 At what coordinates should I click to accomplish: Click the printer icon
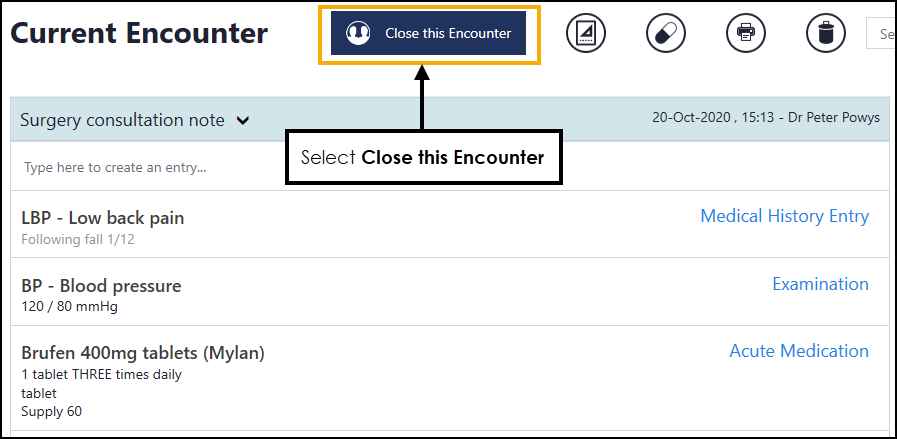click(746, 33)
